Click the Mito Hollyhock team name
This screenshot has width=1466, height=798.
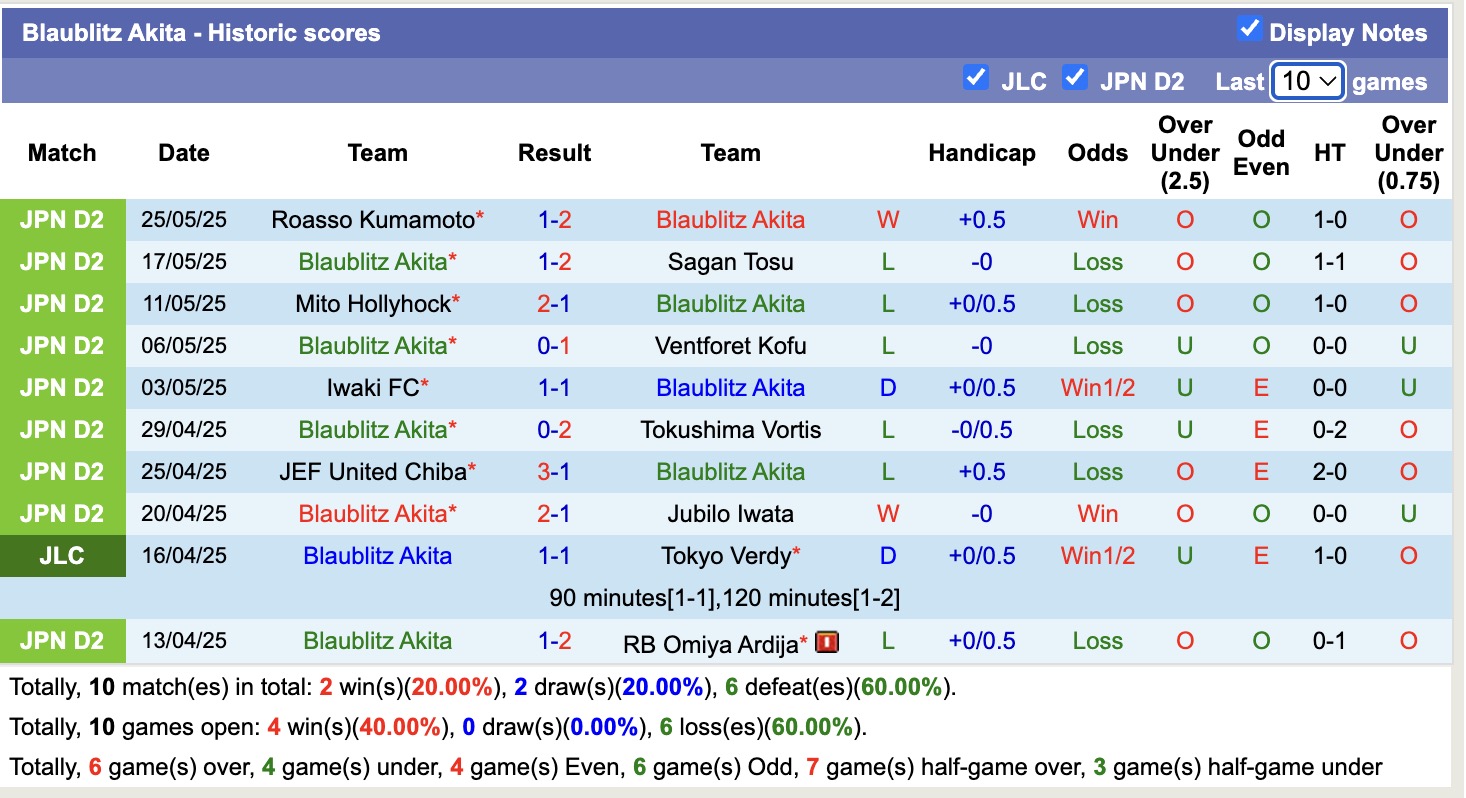click(x=373, y=304)
